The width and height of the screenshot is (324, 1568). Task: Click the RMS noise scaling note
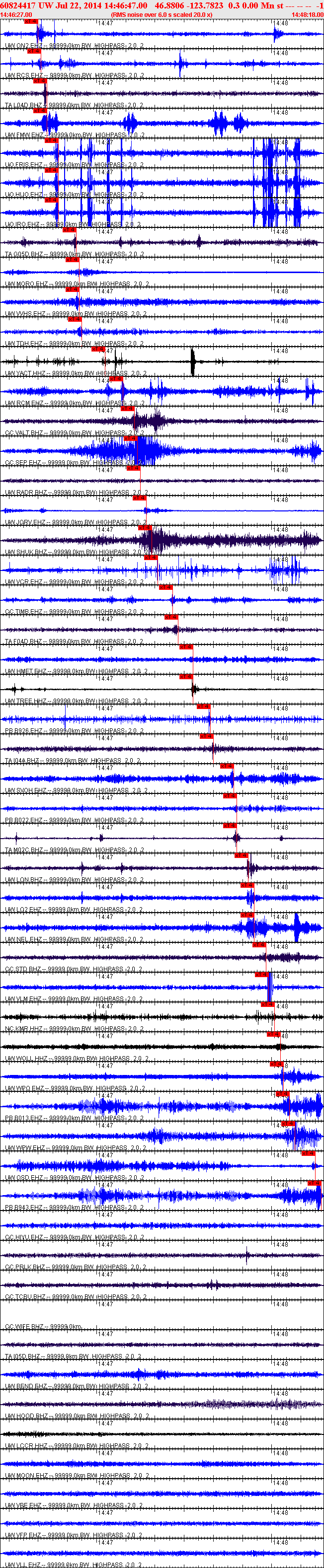pyautogui.click(x=162, y=14)
